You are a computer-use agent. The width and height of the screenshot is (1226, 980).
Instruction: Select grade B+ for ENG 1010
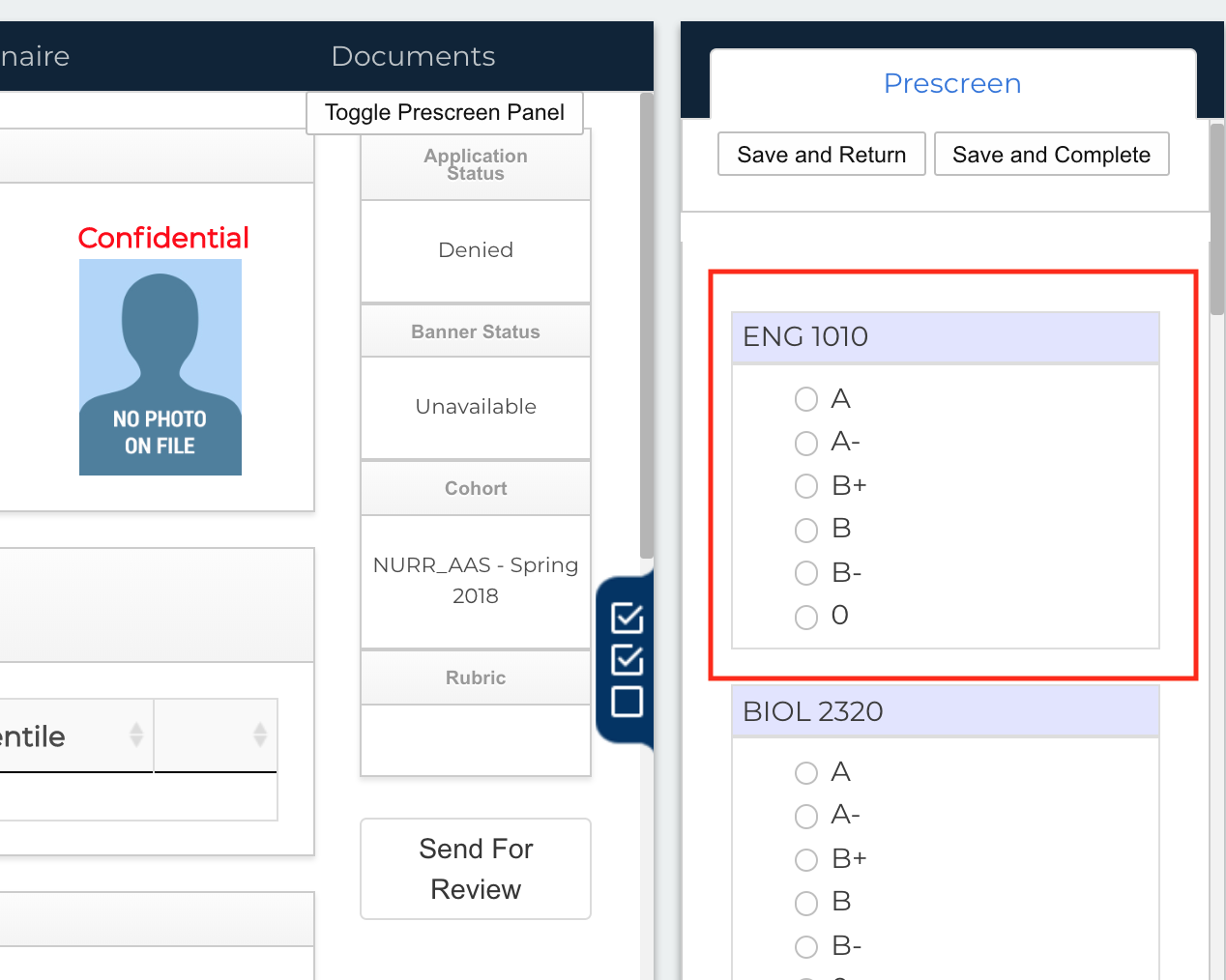pos(806,486)
